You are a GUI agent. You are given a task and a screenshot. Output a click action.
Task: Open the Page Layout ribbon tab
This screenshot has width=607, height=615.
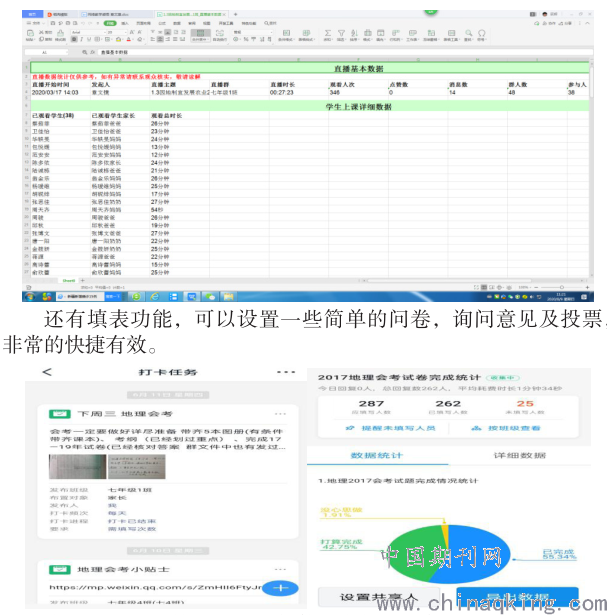coord(143,23)
